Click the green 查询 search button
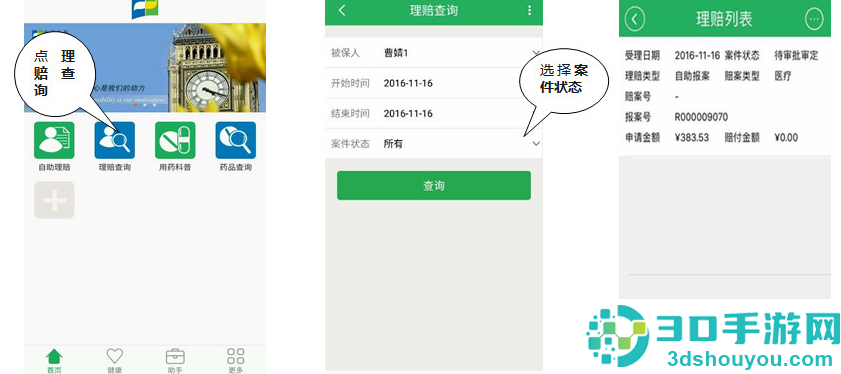Screen dimensions: 841x374 433,186
